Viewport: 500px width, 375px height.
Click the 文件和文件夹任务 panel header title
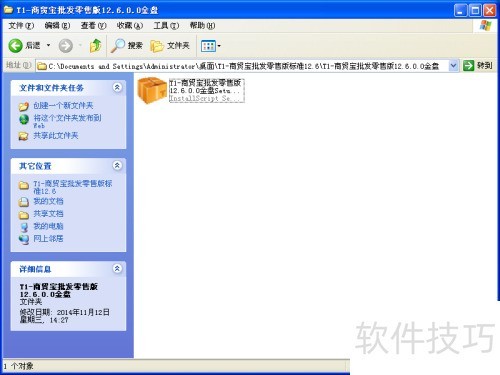[51, 88]
